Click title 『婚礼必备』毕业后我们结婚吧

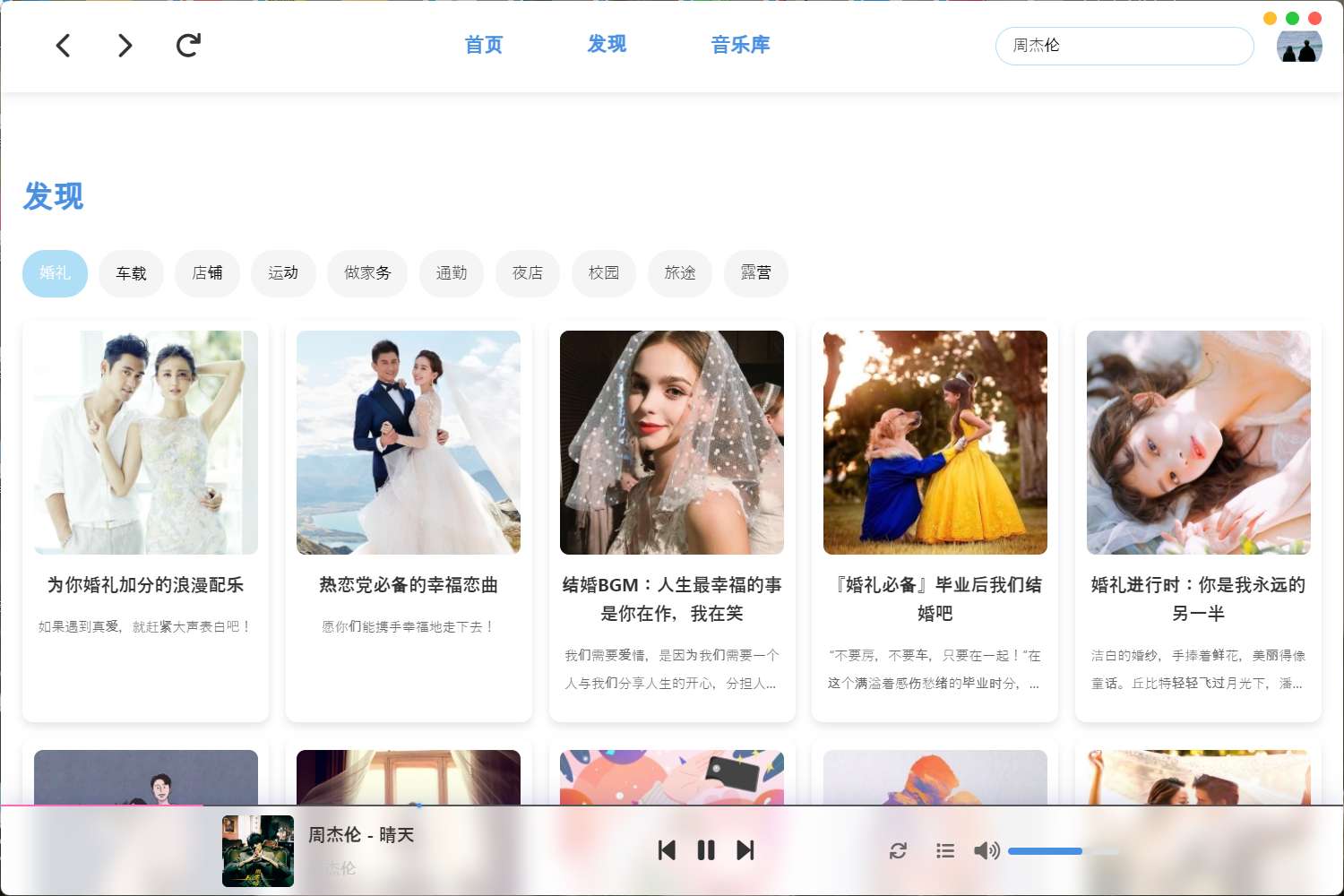click(935, 599)
